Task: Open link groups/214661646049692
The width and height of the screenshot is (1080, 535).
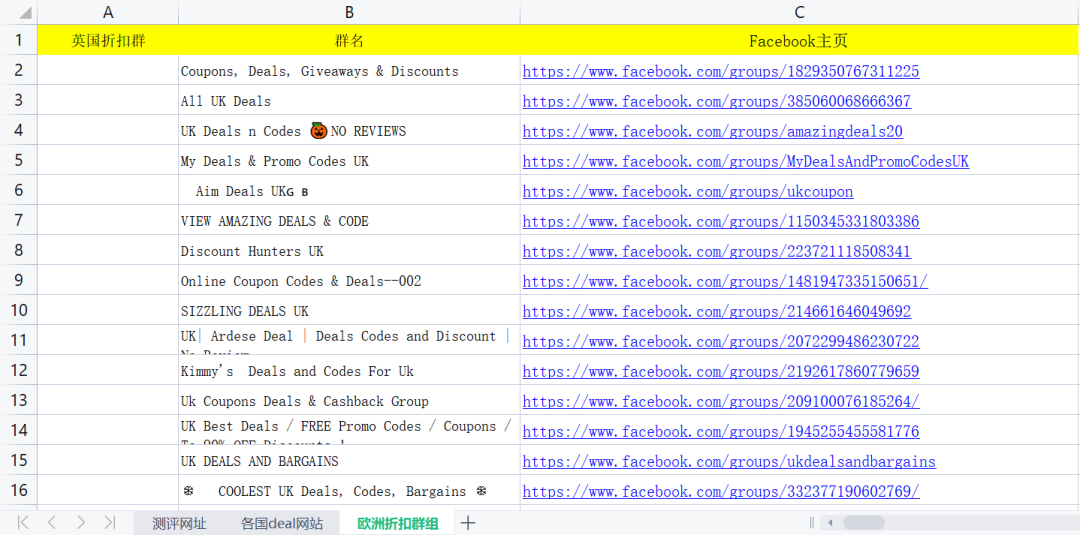Action: [x=716, y=312]
